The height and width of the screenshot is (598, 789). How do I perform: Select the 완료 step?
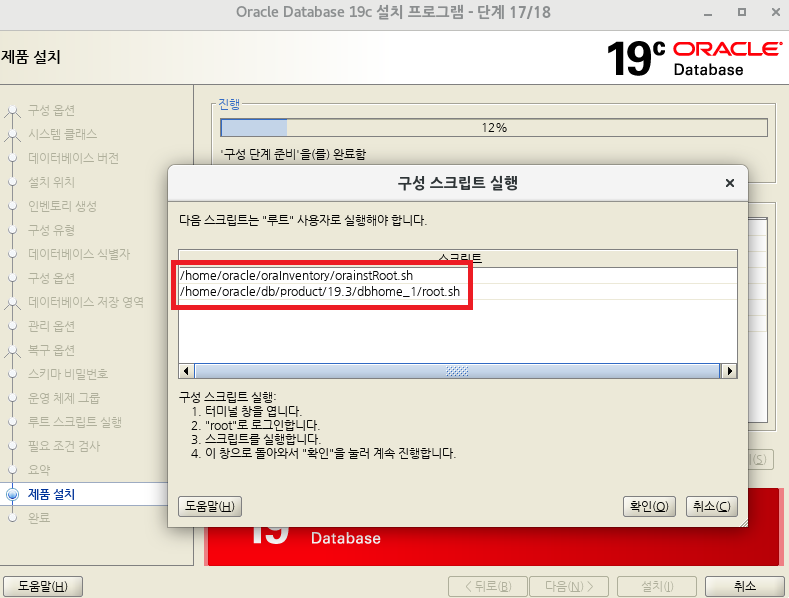click(39, 517)
